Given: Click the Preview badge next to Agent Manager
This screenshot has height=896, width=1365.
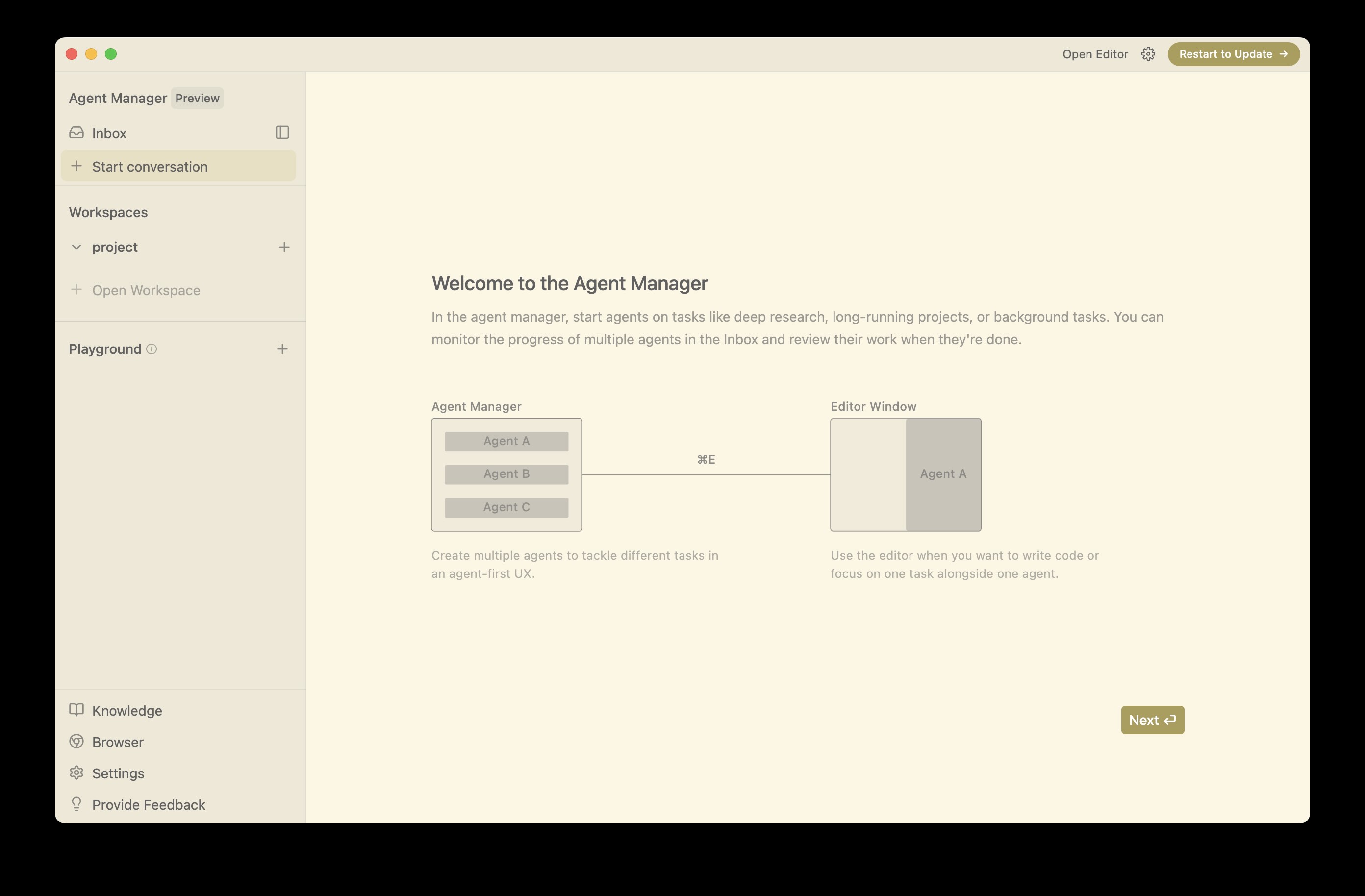Looking at the screenshot, I should 197,98.
